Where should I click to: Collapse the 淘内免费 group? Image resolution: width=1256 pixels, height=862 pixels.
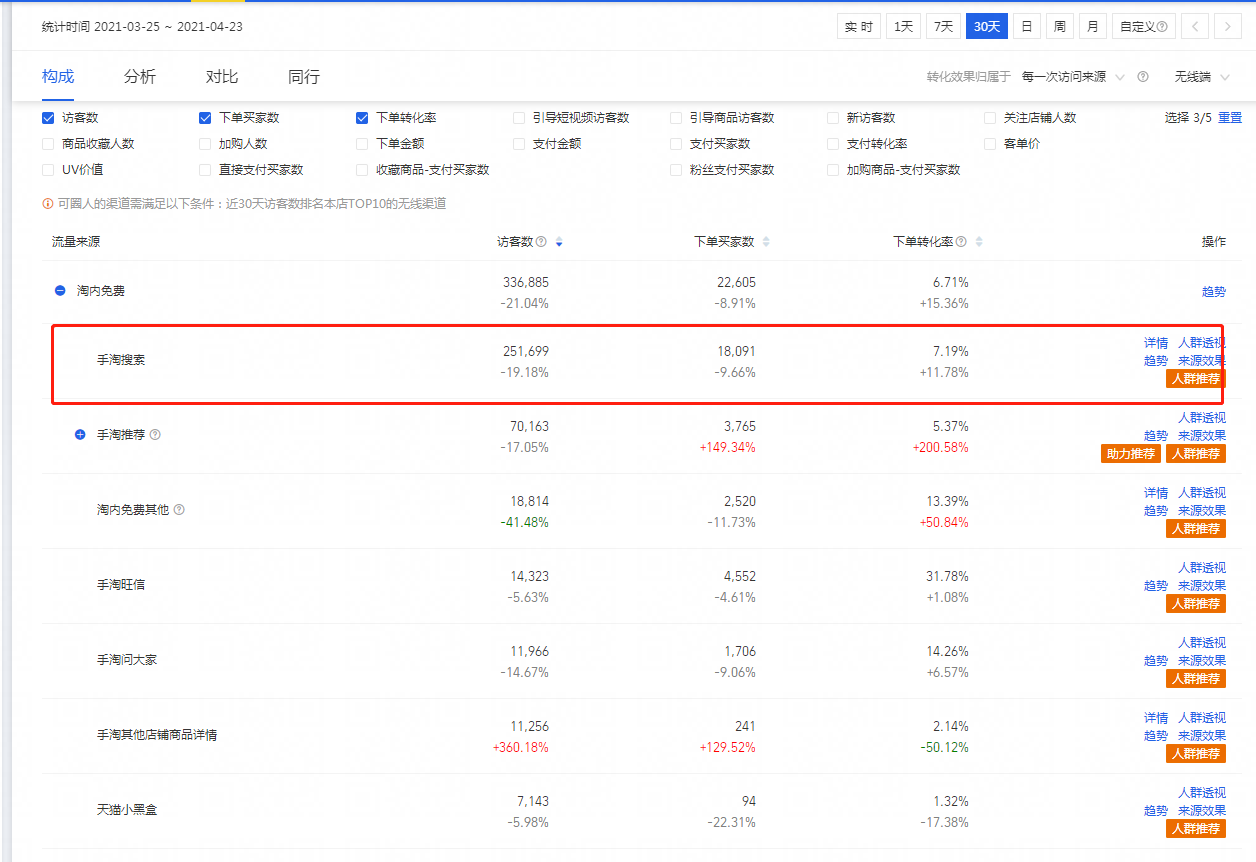tap(60, 291)
